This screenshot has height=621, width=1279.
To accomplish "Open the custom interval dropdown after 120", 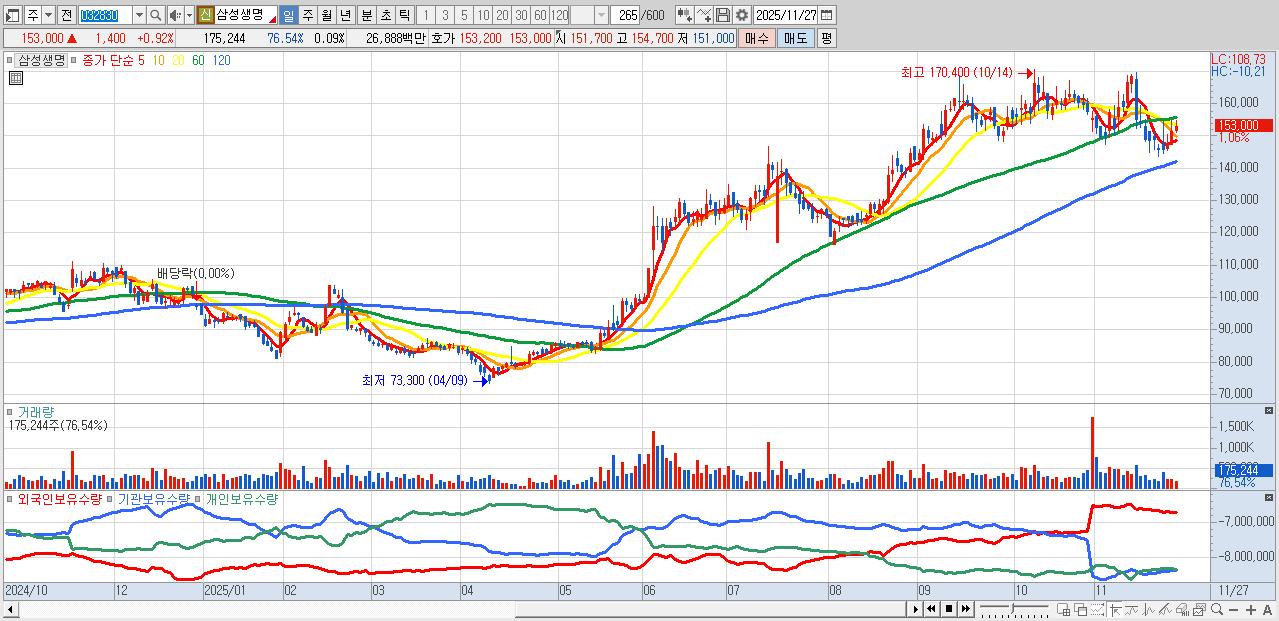I will coord(601,15).
